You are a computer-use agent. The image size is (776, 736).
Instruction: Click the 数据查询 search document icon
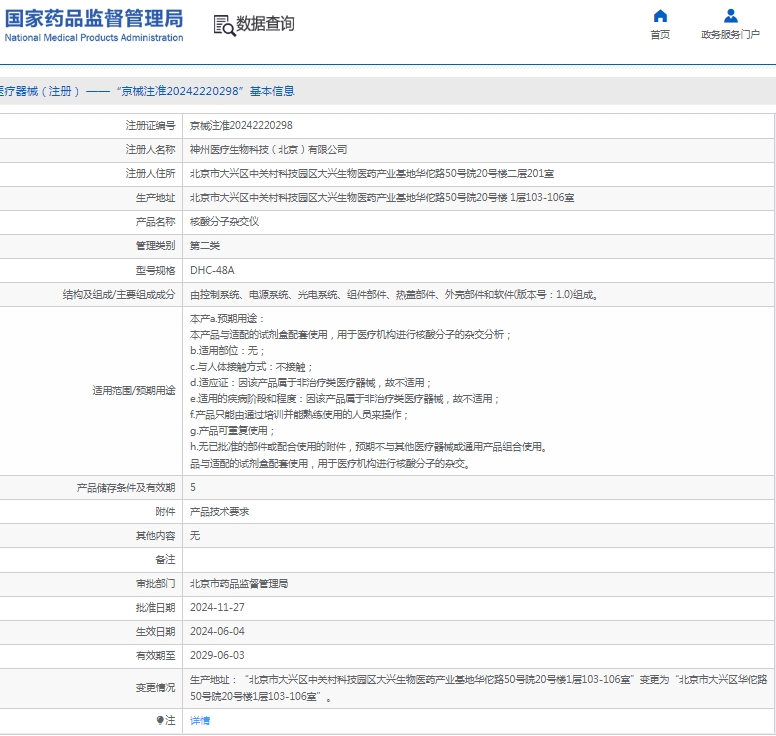(x=224, y=25)
